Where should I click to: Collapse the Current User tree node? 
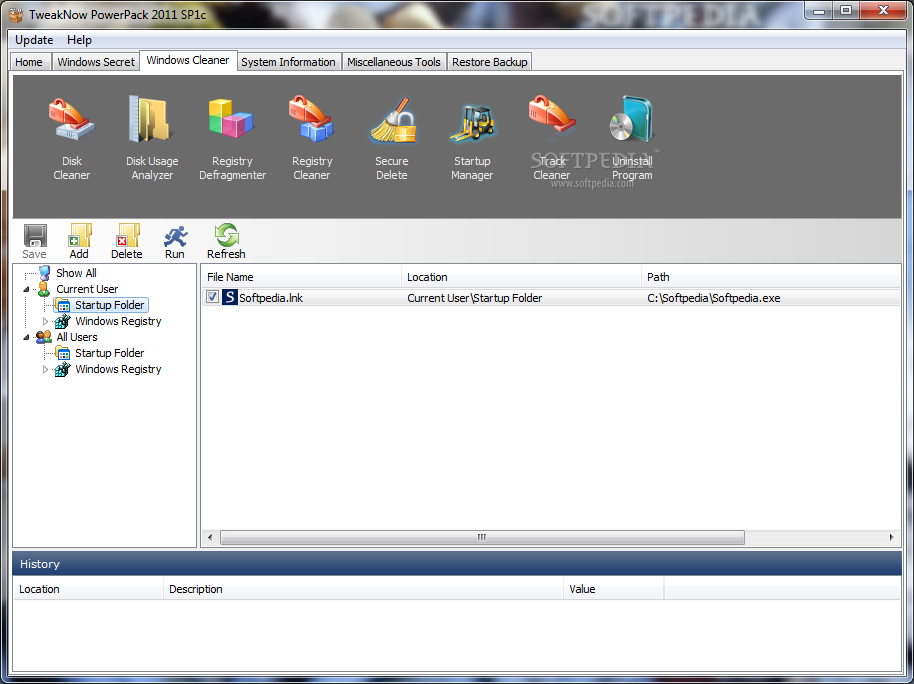click(x=26, y=289)
